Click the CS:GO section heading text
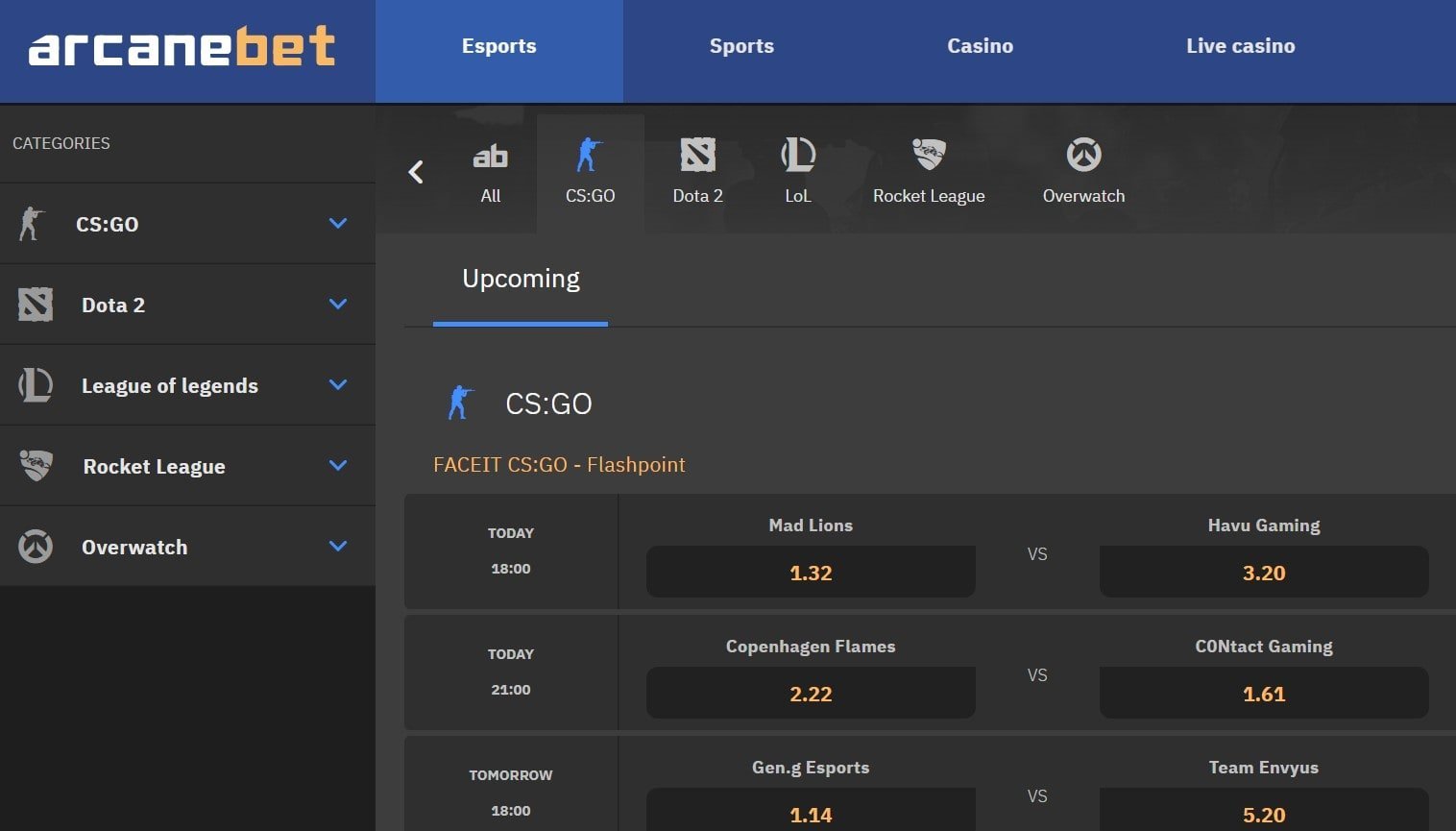1456x831 pixels. click(548, 403)
